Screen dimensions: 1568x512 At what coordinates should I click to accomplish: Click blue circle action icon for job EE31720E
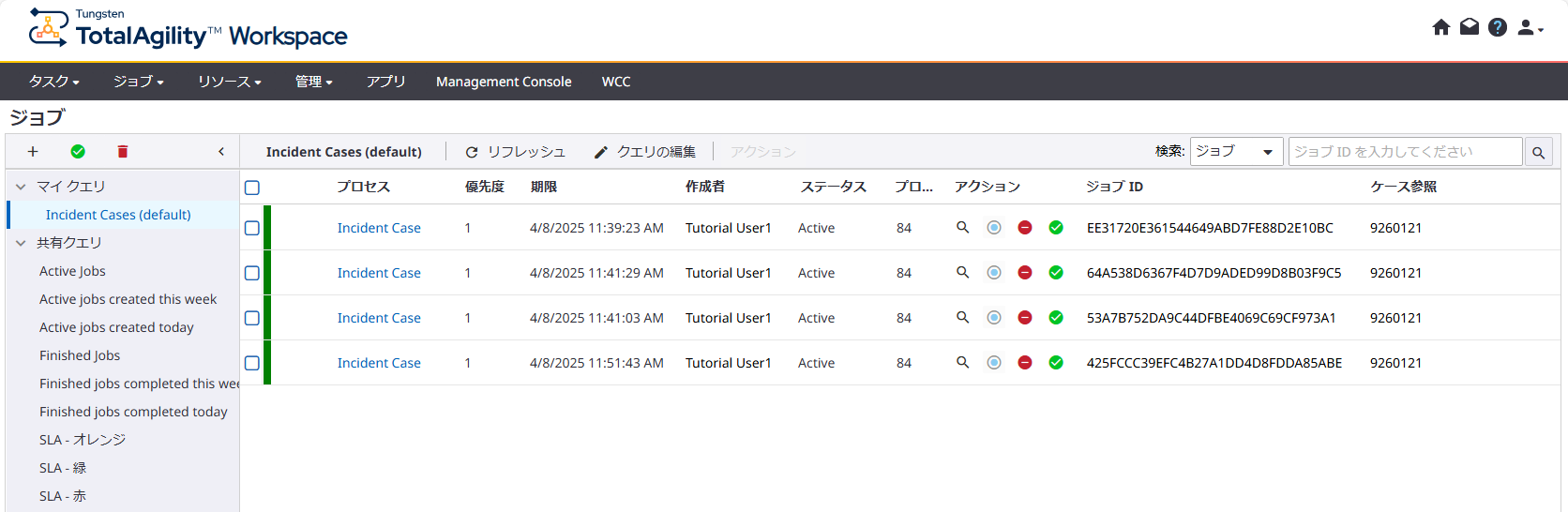point(994,227)
